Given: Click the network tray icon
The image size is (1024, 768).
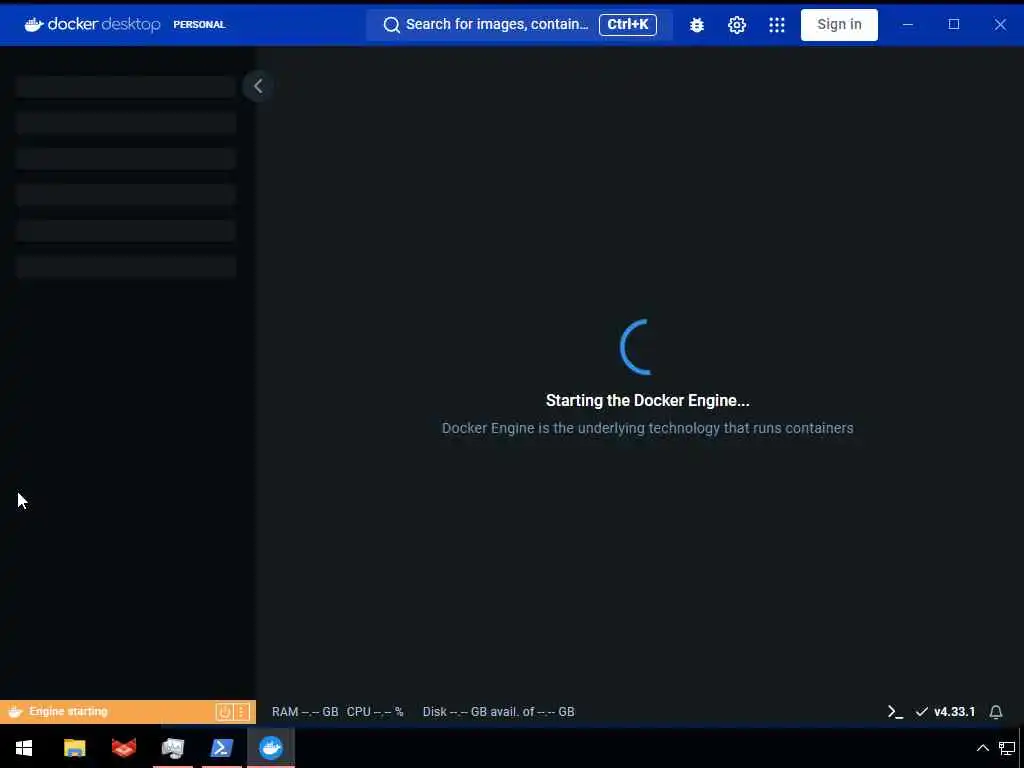Looking at the screenshot, I should (x=1007, y=748).
